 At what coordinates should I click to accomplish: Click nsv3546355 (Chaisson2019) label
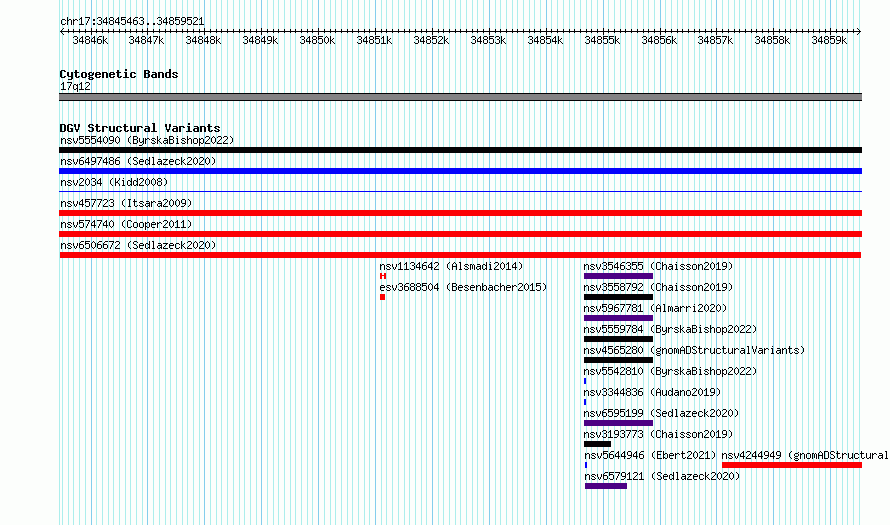pyautogui.click(x=658, y=266)
